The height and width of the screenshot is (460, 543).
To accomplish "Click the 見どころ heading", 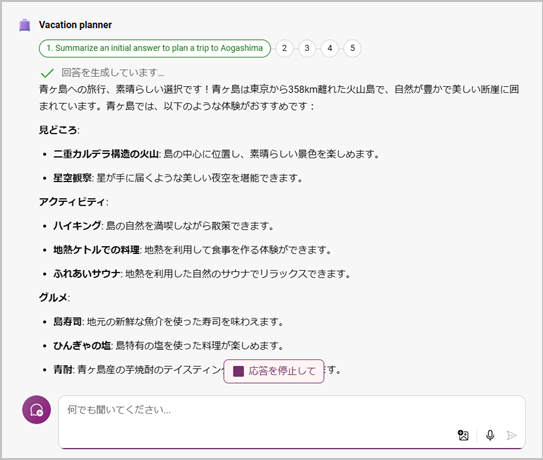I will (x=59, y=130).
